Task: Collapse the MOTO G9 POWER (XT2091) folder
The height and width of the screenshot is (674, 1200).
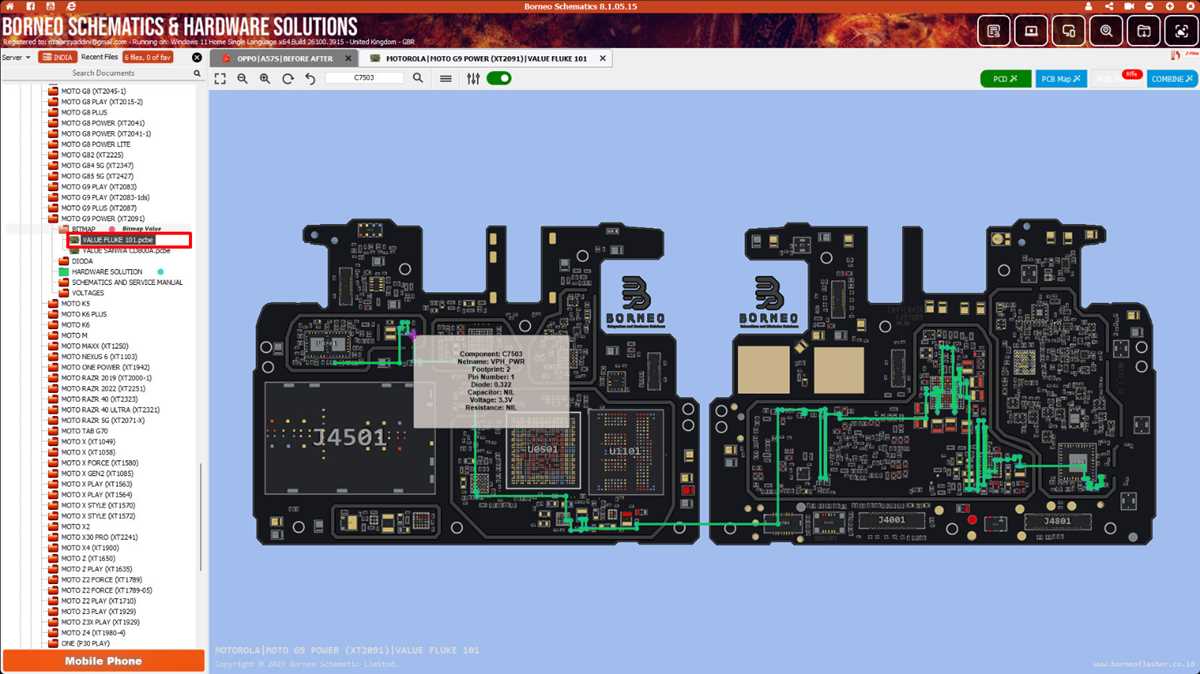Action: (54, 219)
